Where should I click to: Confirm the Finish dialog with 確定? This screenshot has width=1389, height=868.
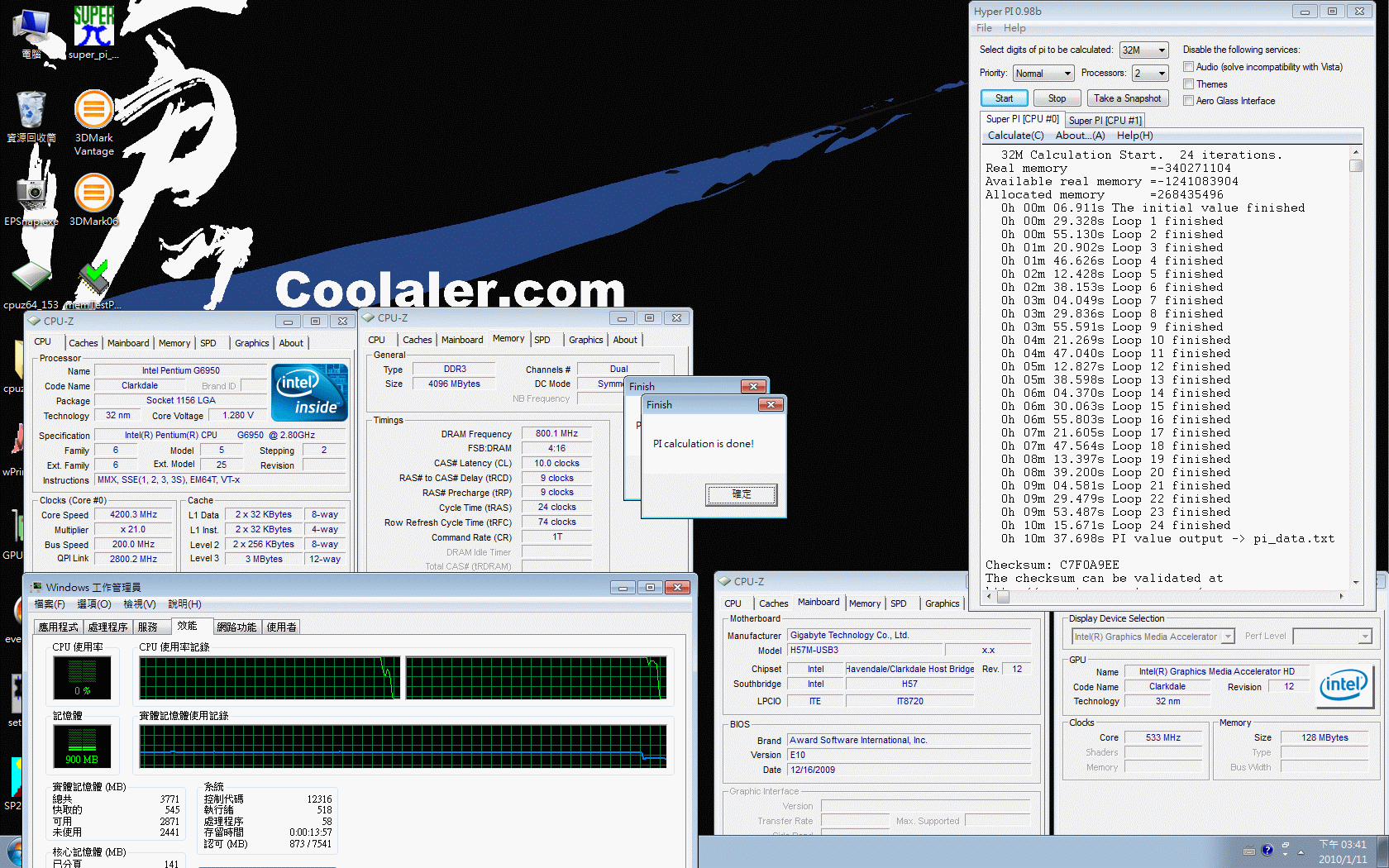[x=741, y=494]
